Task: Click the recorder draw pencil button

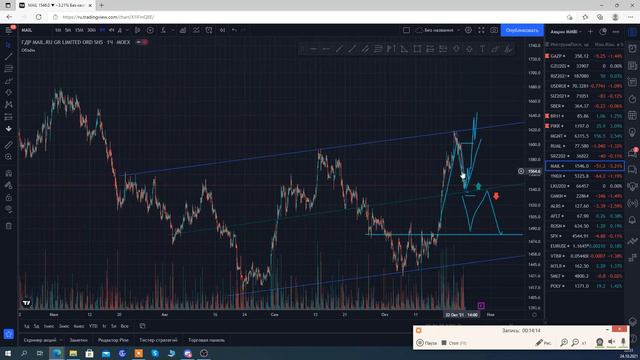Action: tap(543, 342)
